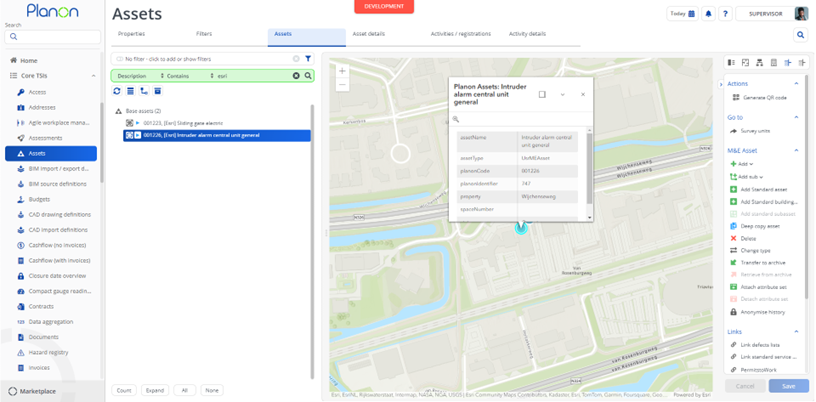
Task: Click first layout icon in right panel toolbar
Action: tap(731, 62)
